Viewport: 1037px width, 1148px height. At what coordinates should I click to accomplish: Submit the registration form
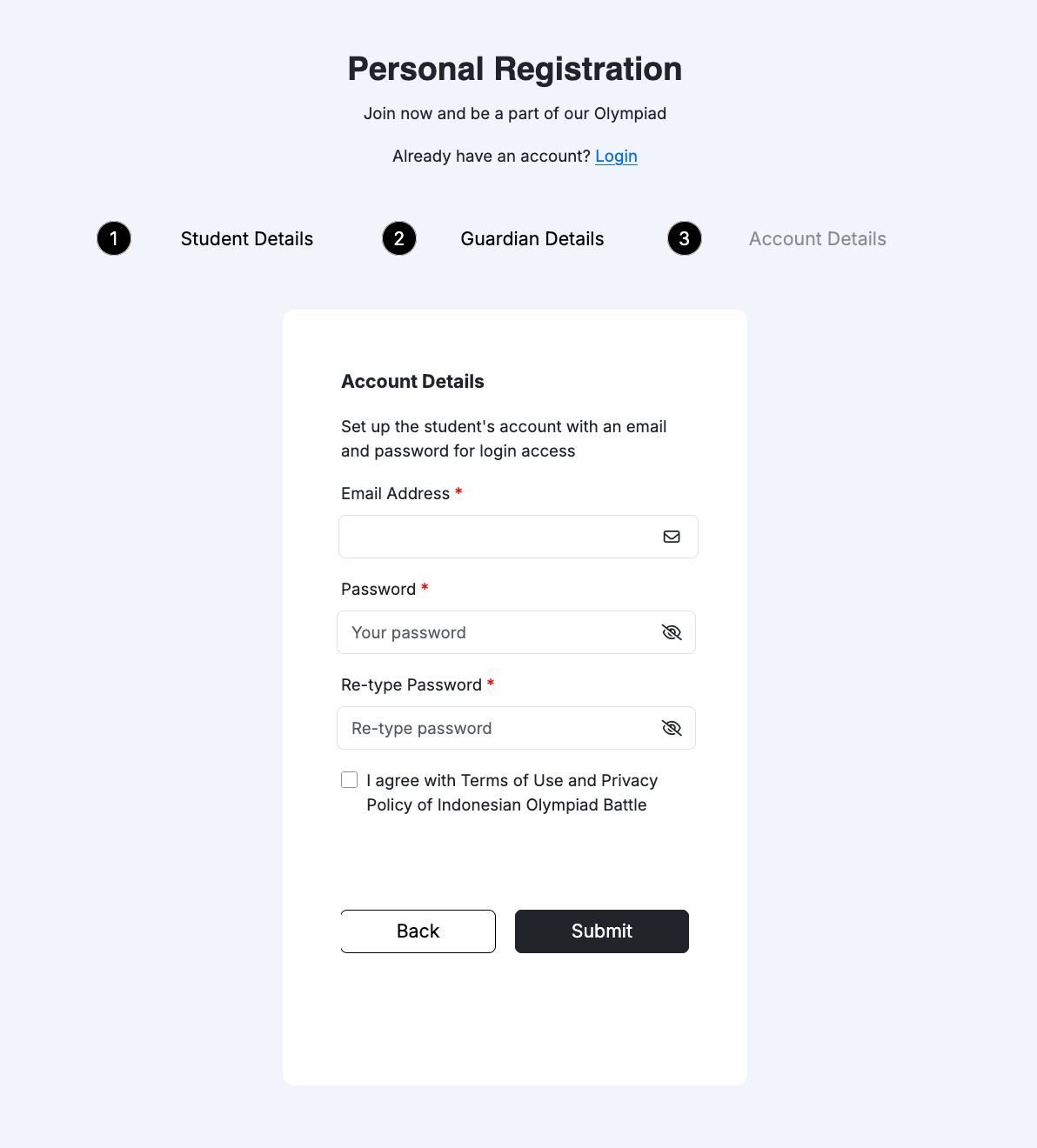click(602, 931)
